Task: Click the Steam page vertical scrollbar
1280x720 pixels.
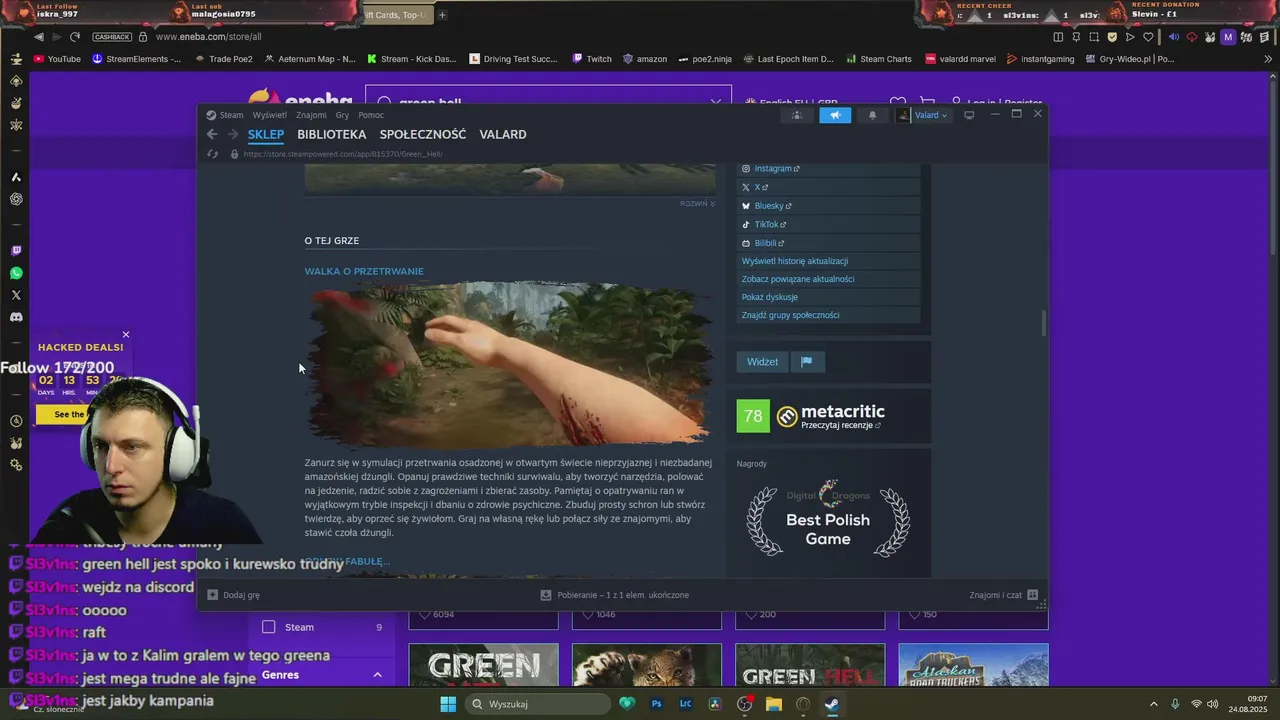Action: pyautogui.click(x=1043, y=324)
